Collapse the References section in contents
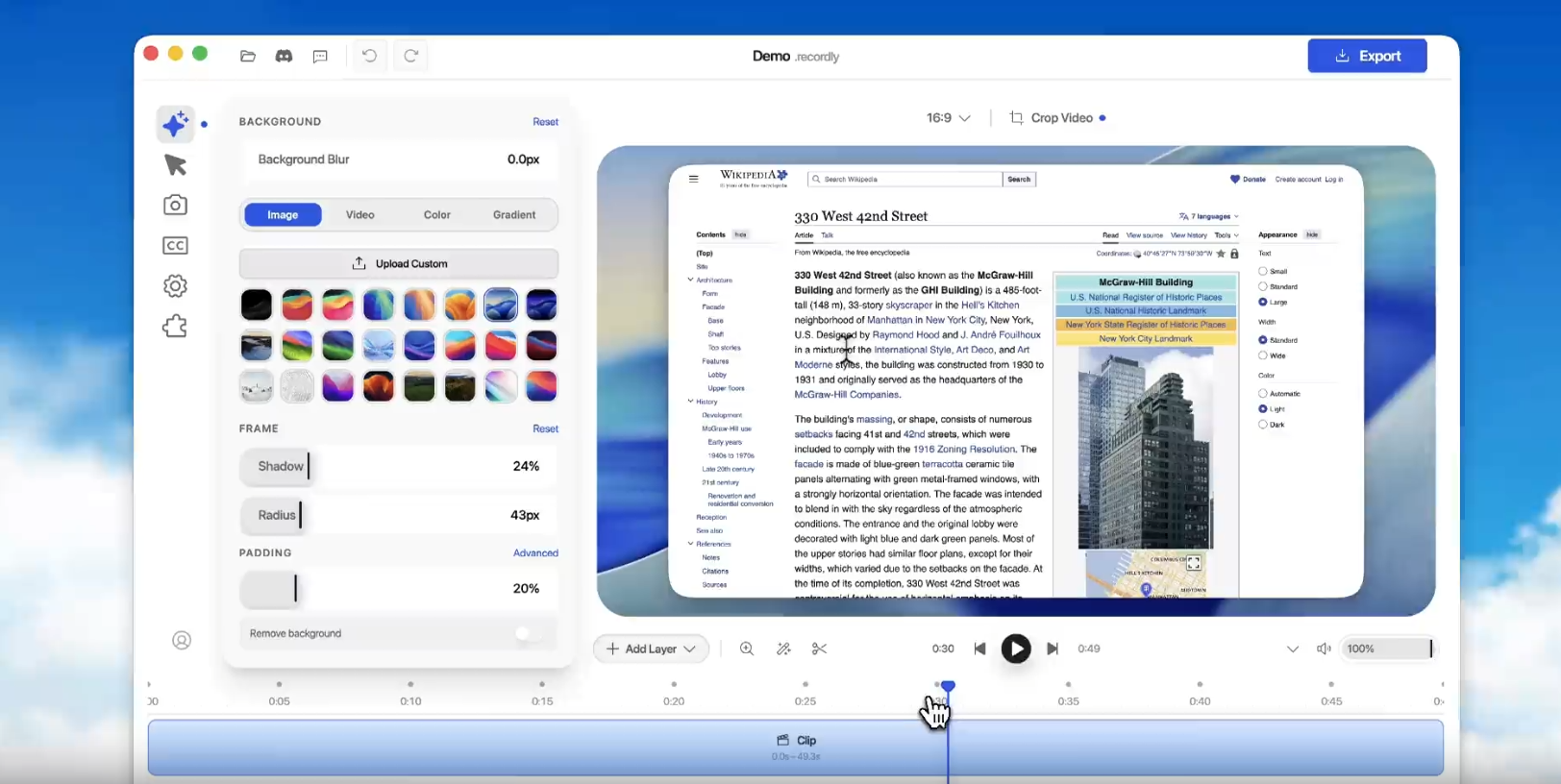This screenshot has height=784, width=1561. [690, 544]
